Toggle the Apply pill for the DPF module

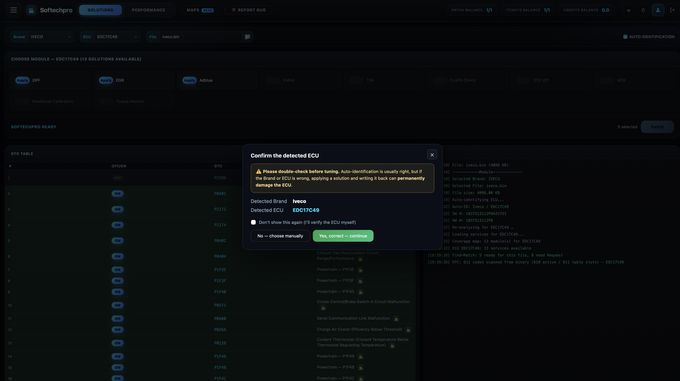click(22, 80)
